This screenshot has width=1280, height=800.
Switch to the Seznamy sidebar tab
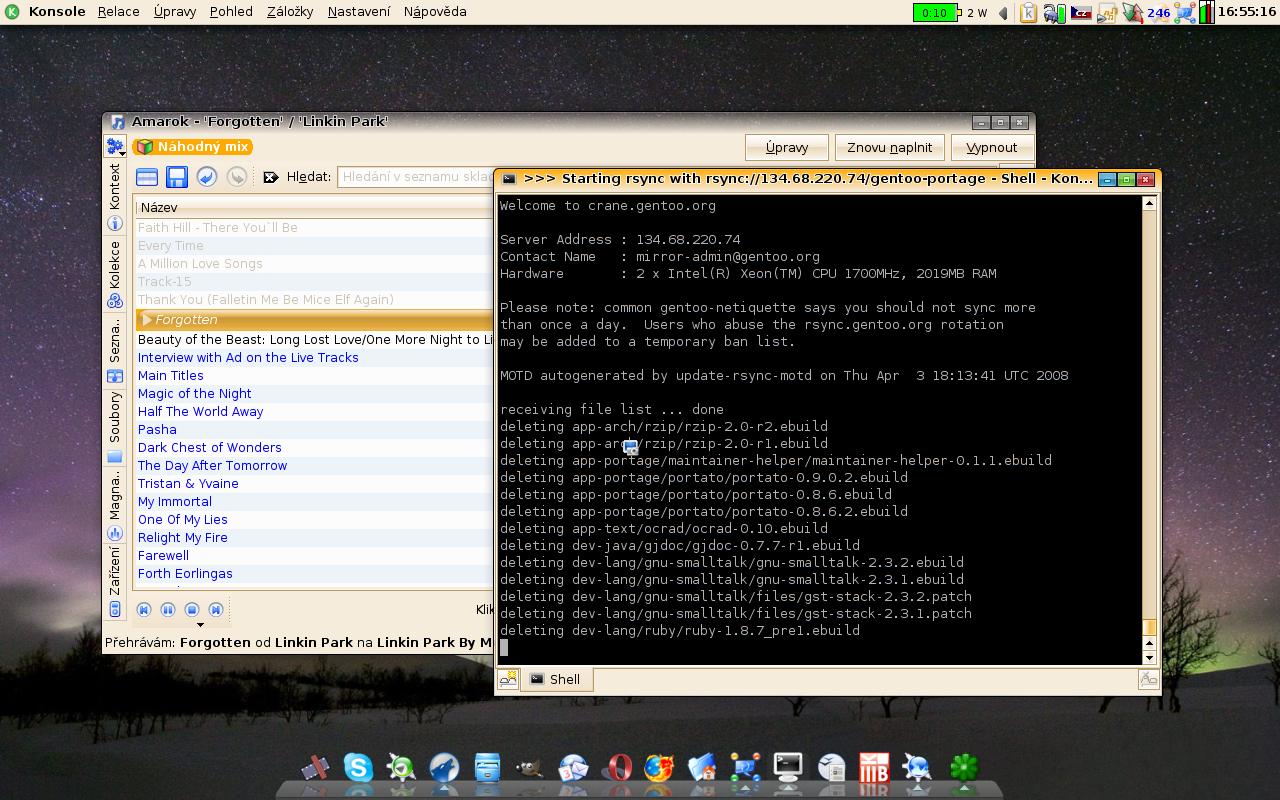[115, 349]
